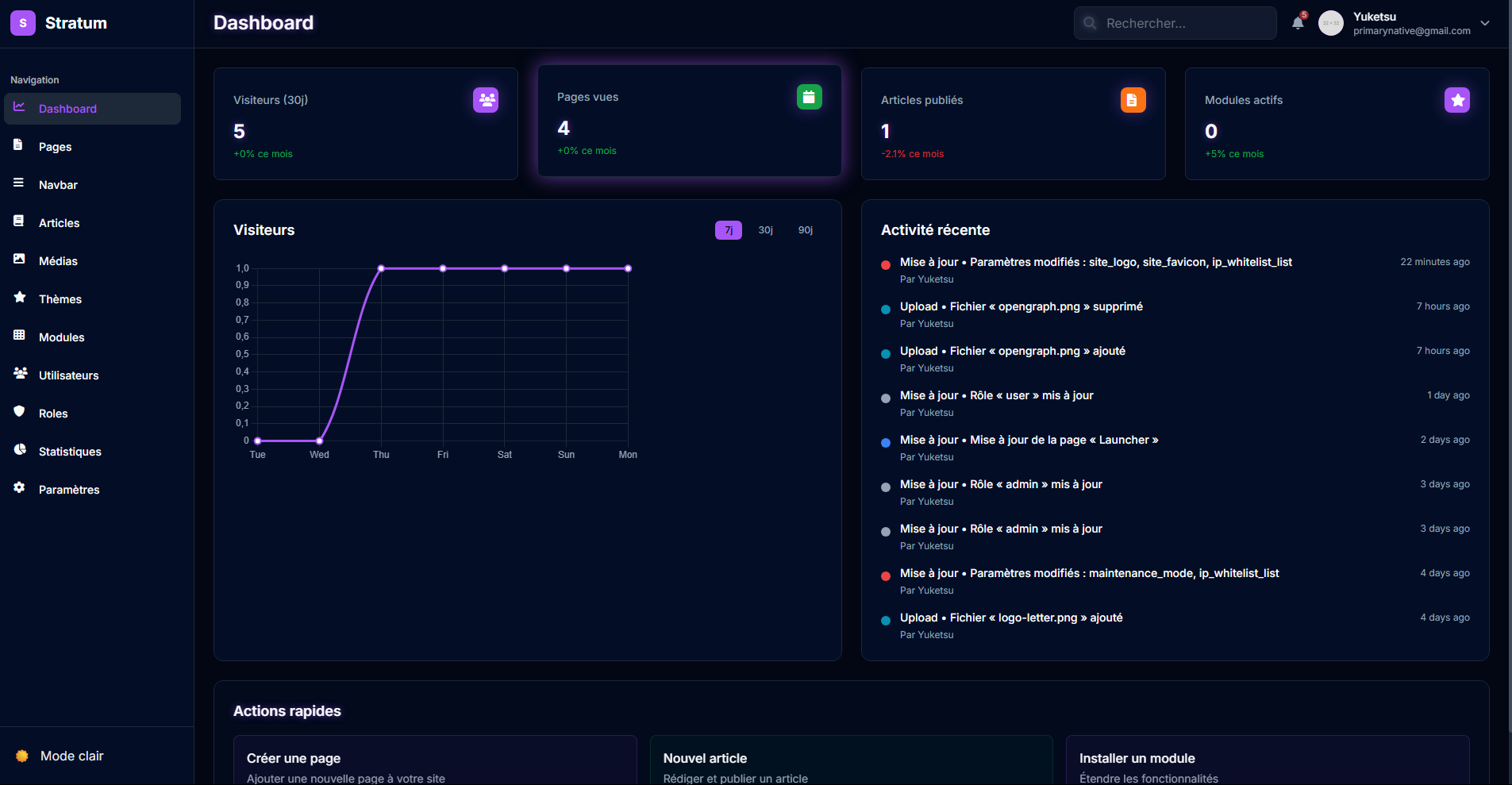Click the notification bell icon
This screenshot has width=1512, height=785.
[1298, 23]
